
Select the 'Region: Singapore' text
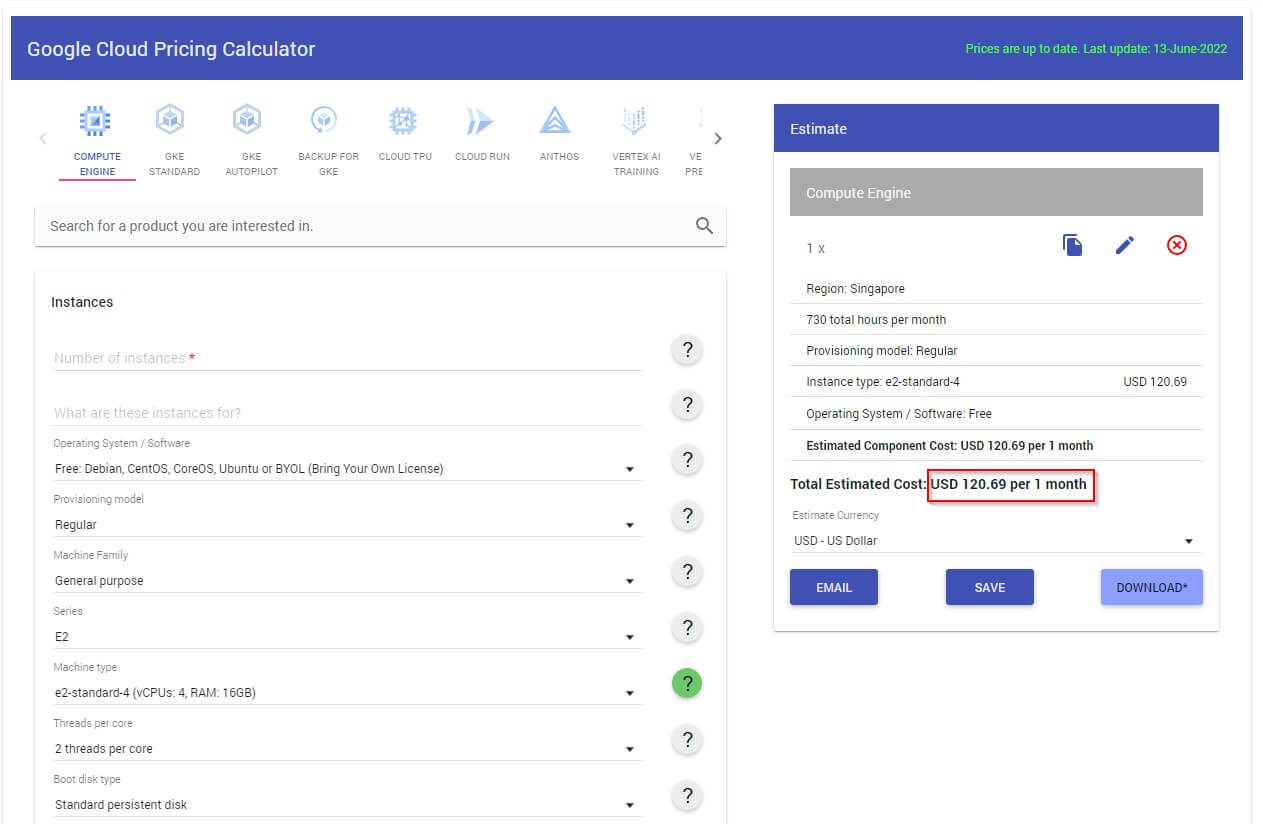click(855, 288)
